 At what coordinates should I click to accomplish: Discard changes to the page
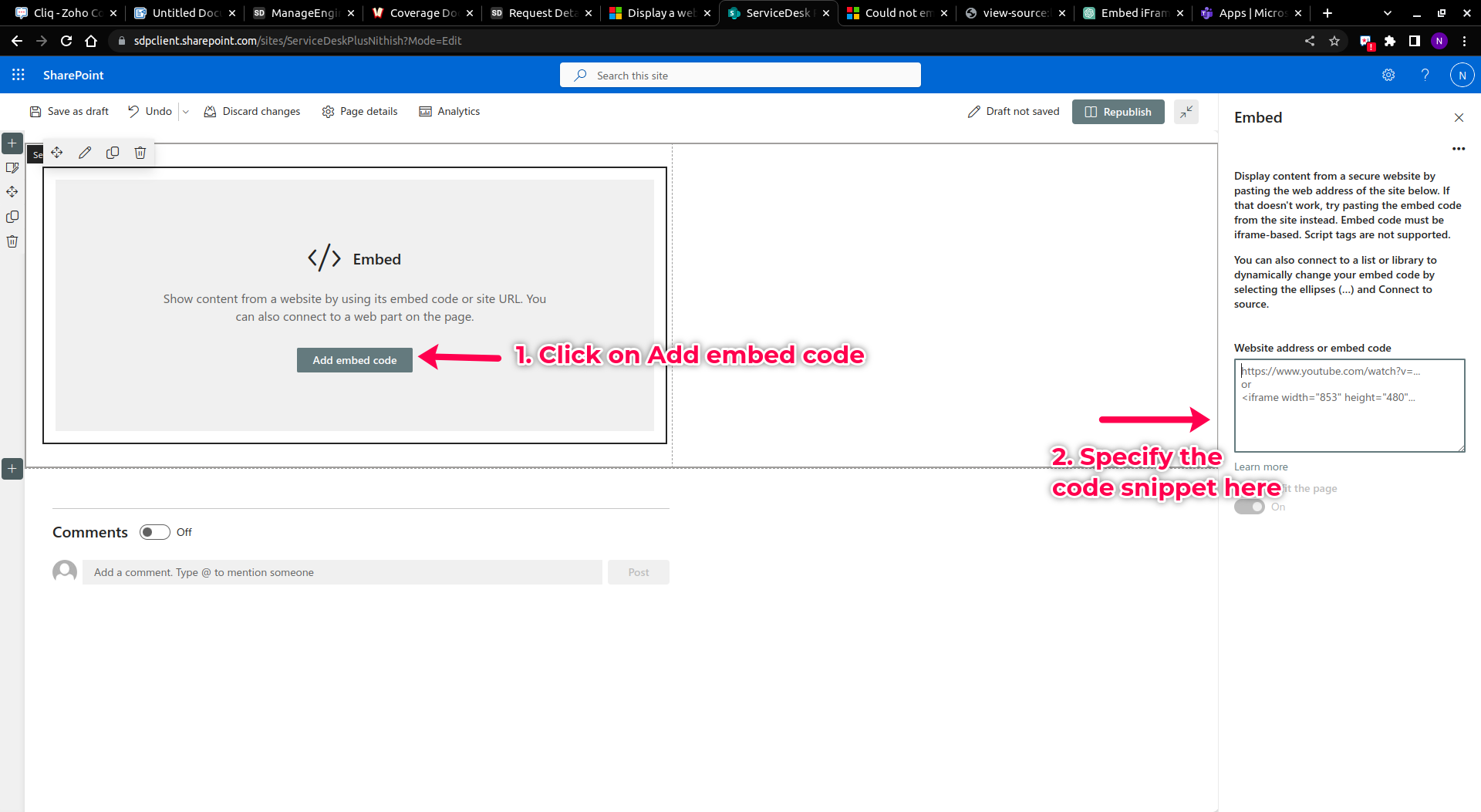coord(252,112)
